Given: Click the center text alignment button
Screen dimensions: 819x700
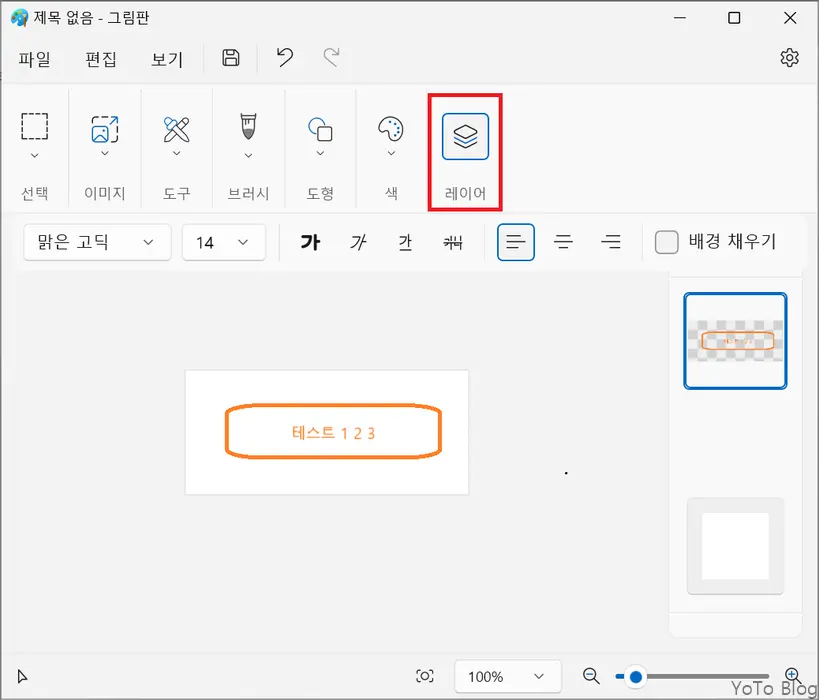Looking at the screenshot, I should click(x=564, y=241).
